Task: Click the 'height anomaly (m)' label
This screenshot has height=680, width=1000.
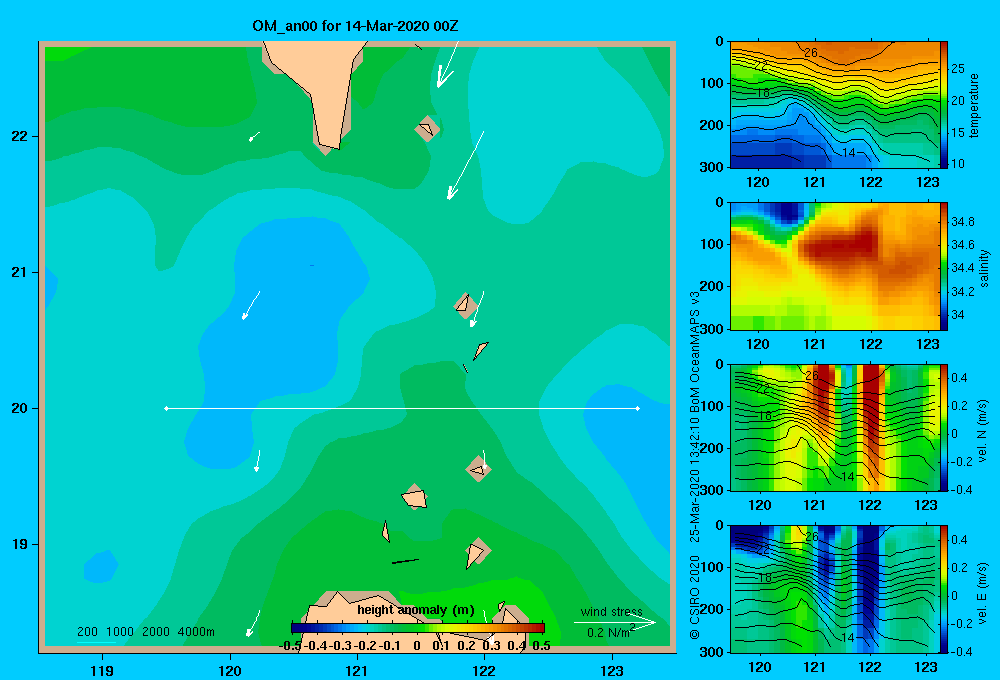Action: point(416,610)
